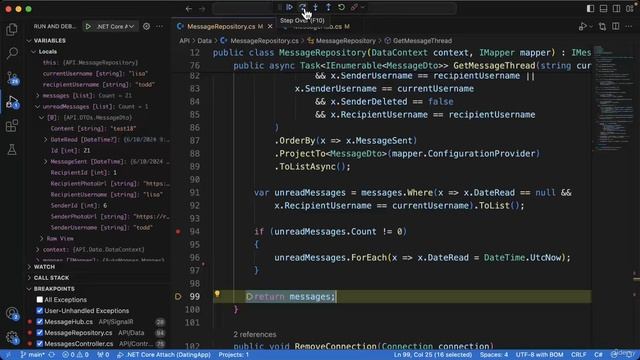
Task: Split the editor right
Action: (616, 27)
